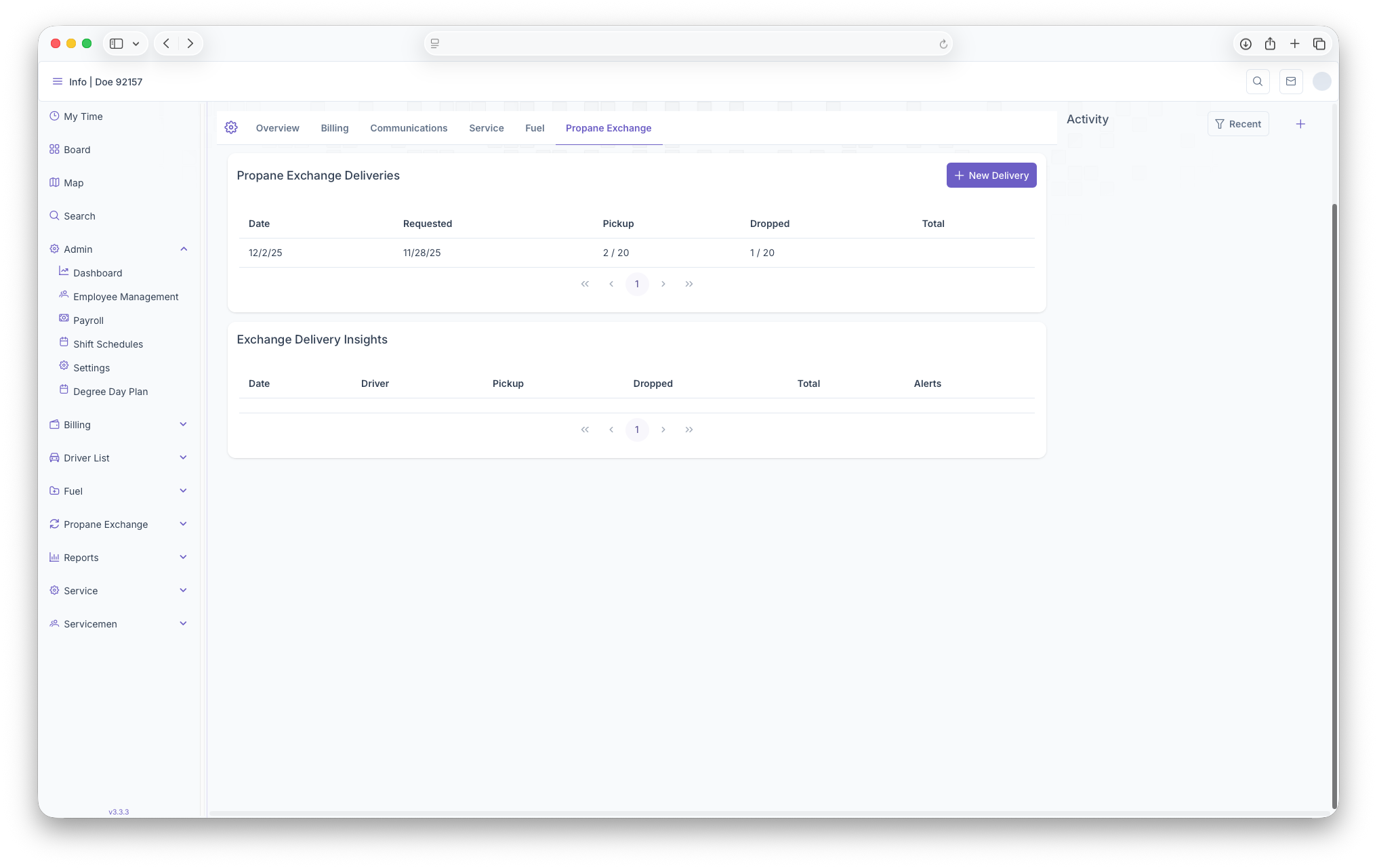Open the Recent activity filter

click(x=1238, y=124)
